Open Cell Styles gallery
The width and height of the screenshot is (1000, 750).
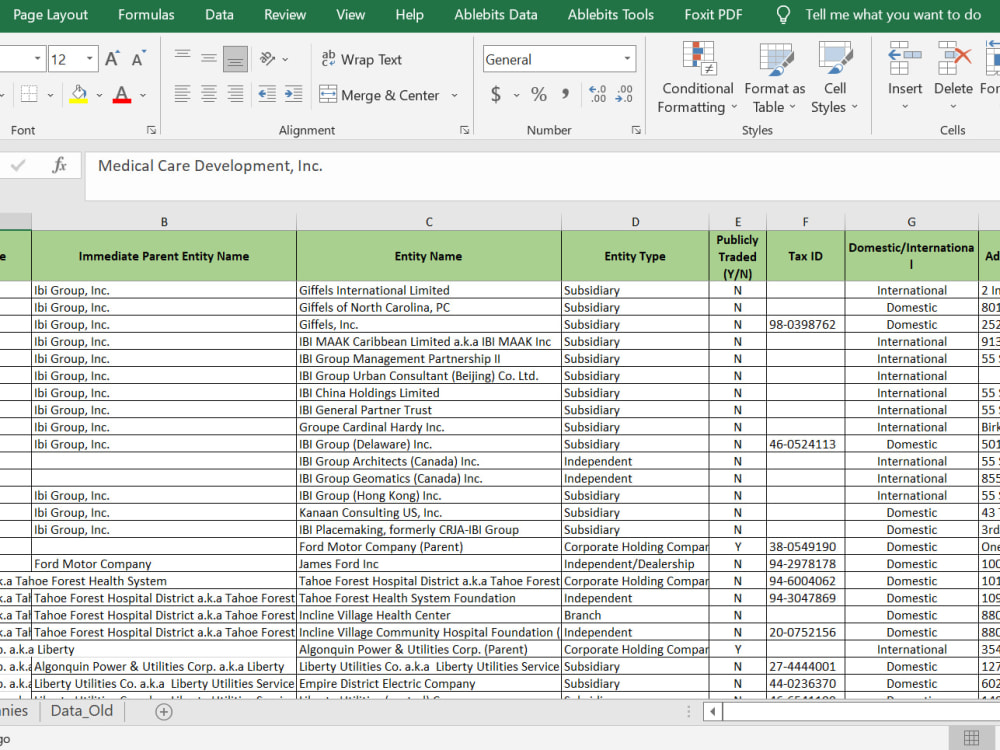pyautogui.click(x=835, y=77)
